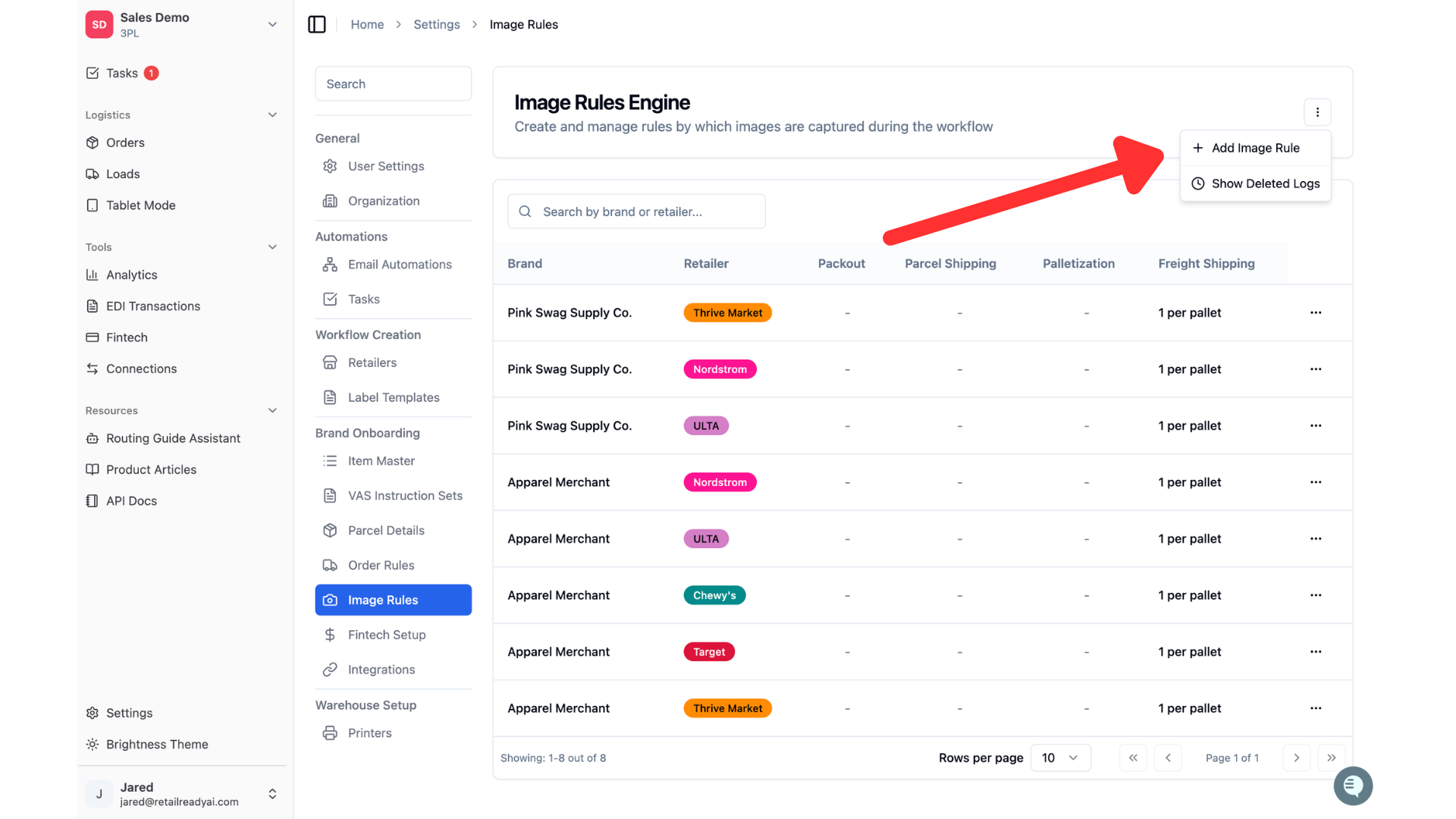
Task: Go to Settings breadcrumb link
Action: [x=436, y=24]
